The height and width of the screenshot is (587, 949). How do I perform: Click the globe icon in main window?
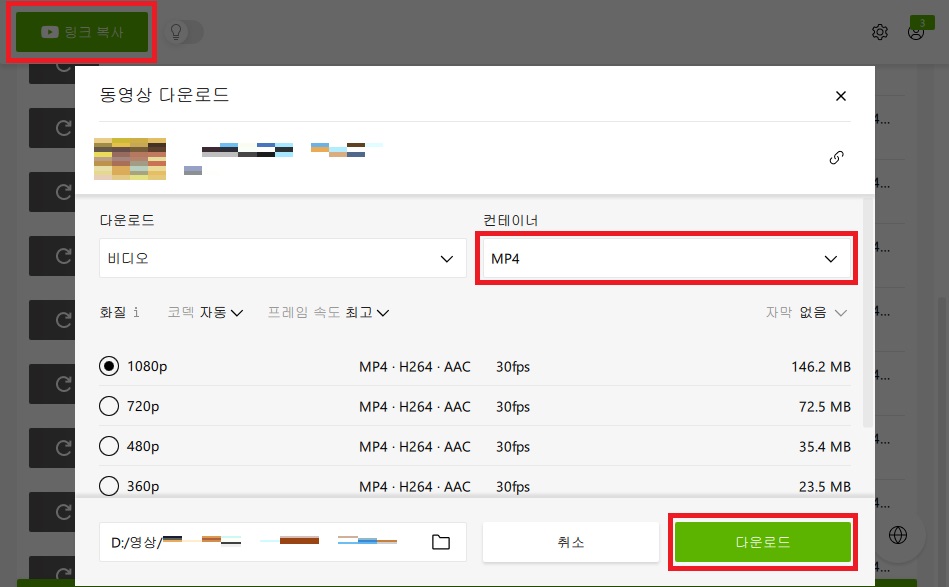(898, 535)
